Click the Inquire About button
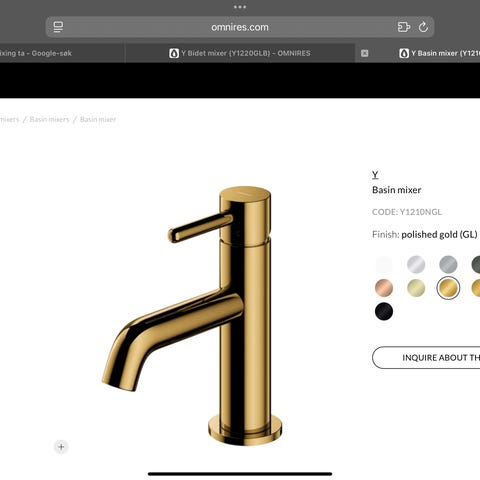Screen dimensions: 480x480 coord(426,358)
